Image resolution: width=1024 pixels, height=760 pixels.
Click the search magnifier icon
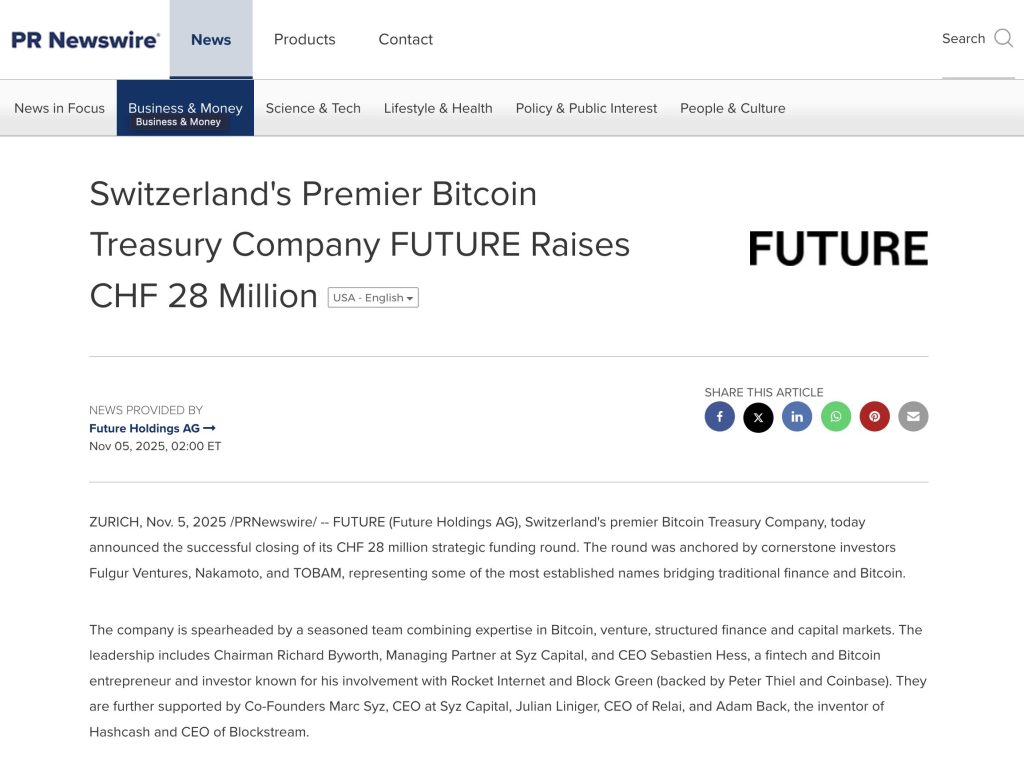click(1003, 39)
